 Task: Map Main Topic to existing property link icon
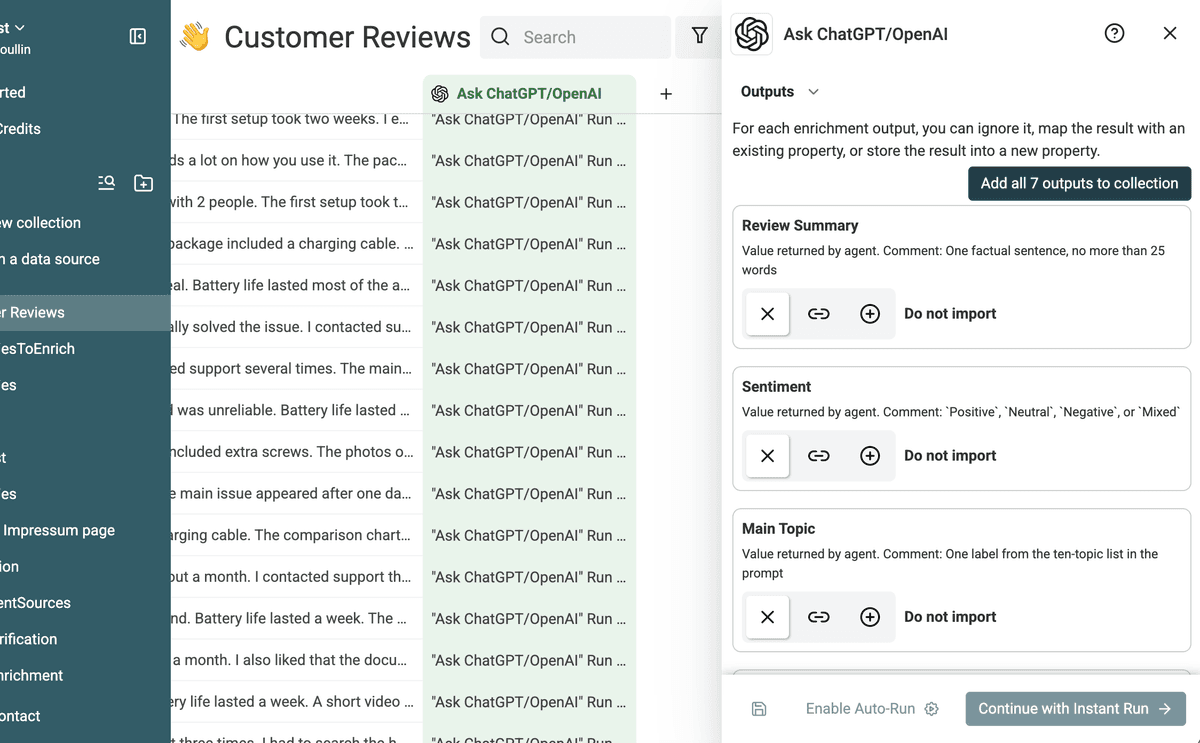[819, 617]
